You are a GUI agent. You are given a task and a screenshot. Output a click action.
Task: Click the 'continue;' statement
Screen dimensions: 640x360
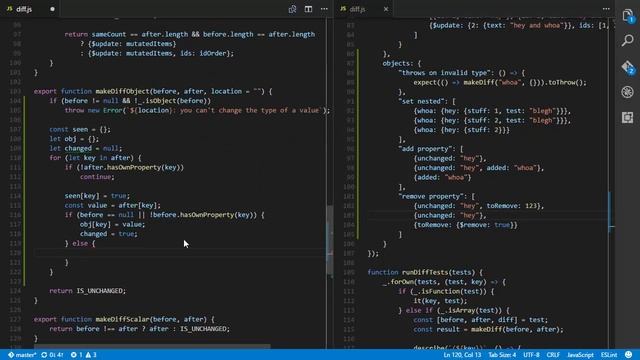[x=97, y=177]
